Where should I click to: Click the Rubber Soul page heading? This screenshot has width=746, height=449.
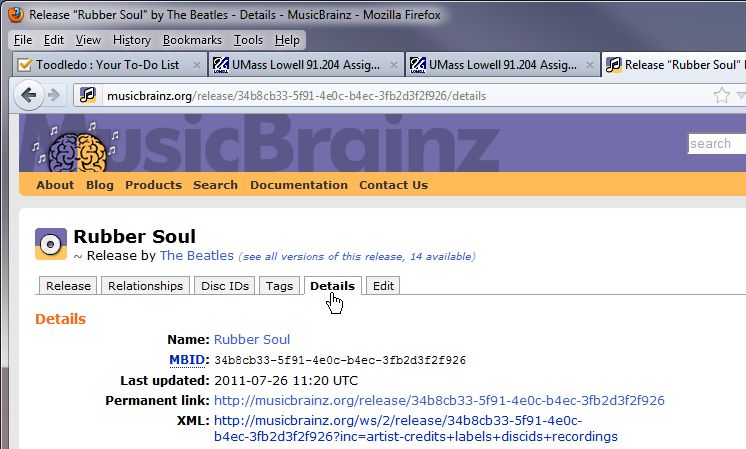(135, 236)
